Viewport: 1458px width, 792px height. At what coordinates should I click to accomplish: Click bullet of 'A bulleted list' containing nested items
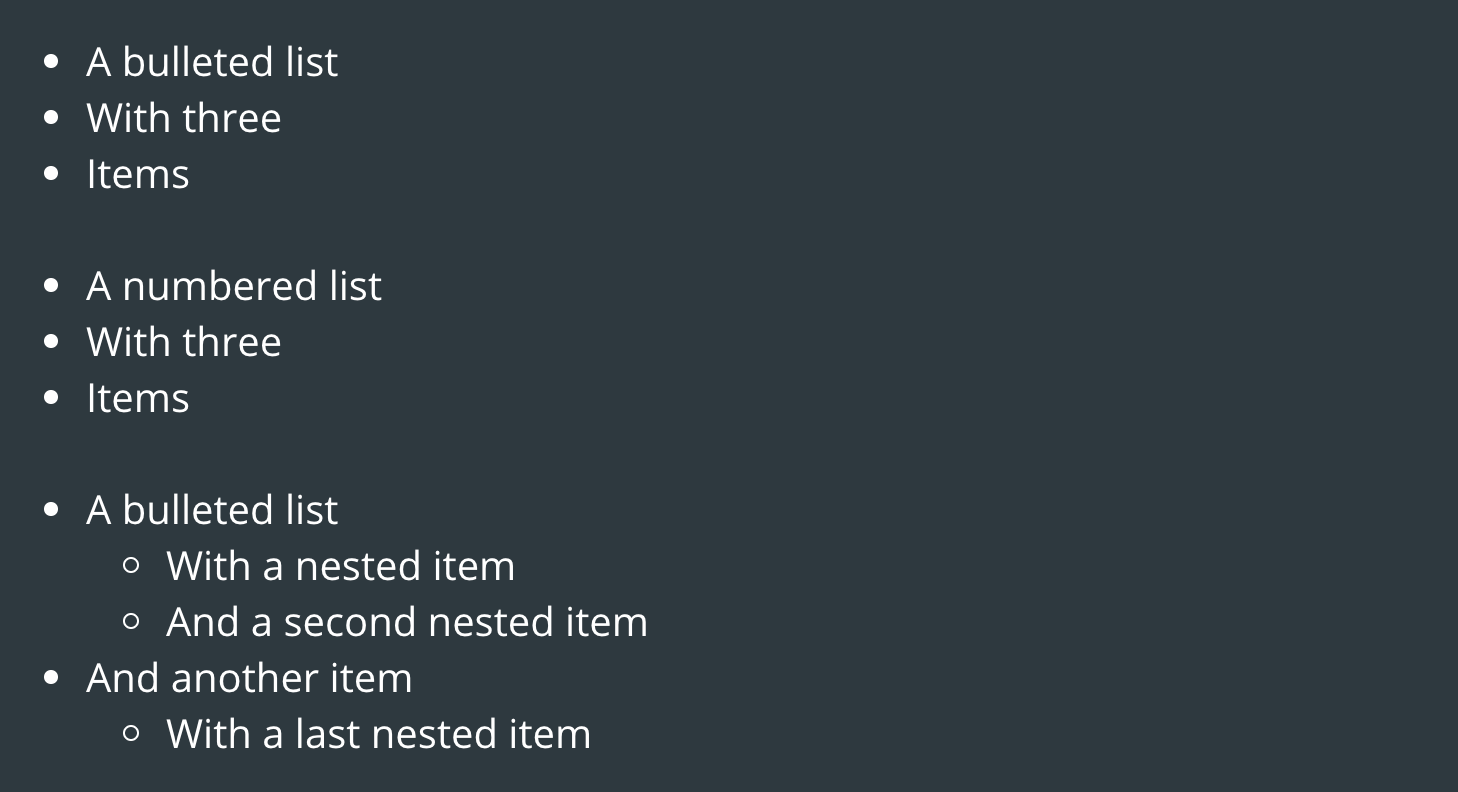pyautogui.click(x=53, y=510)
